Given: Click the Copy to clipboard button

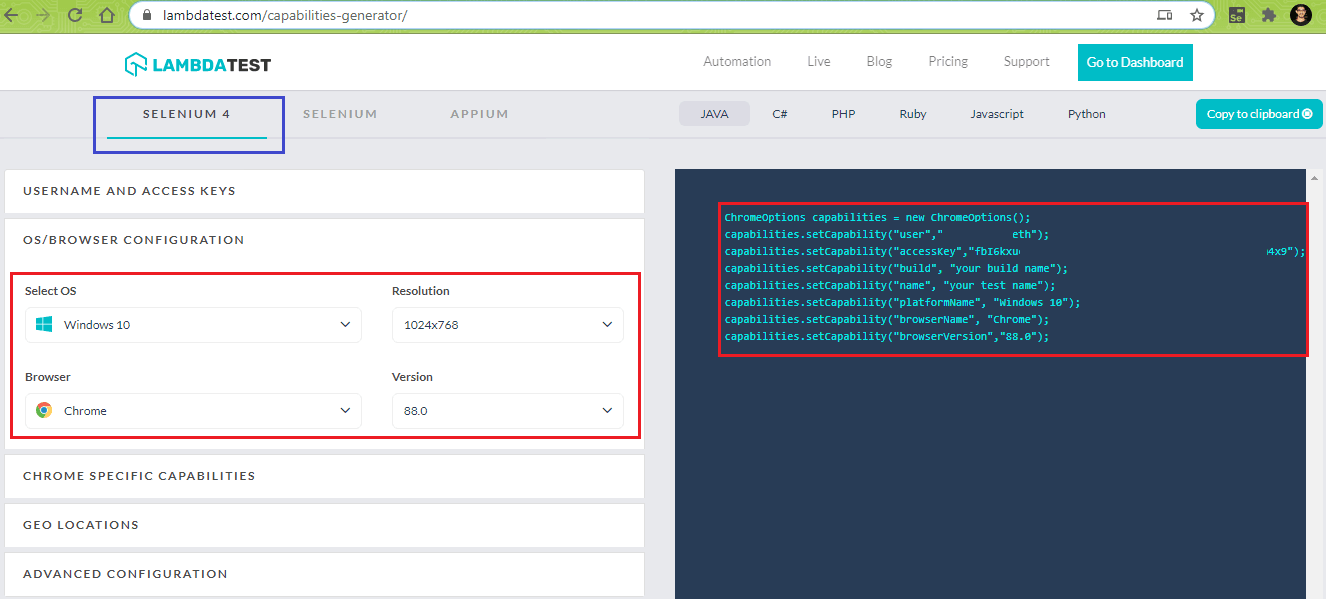Looking at the screenshot, I should click(1258, 114).
